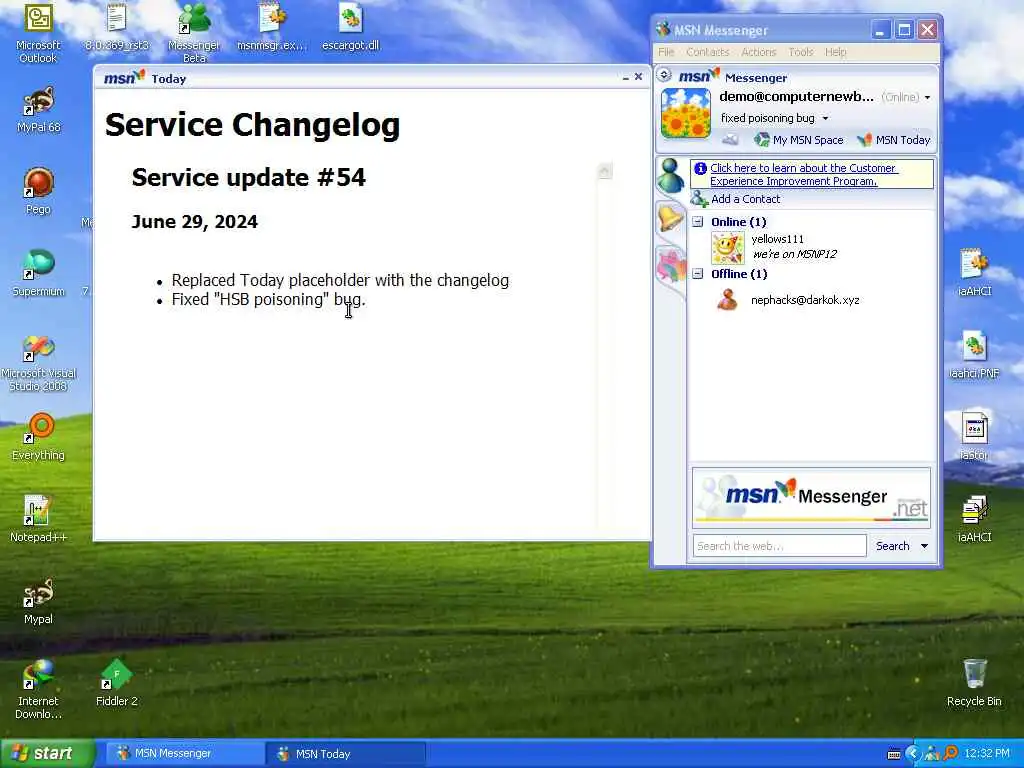
Task: Select the pink butterfly side tab
Action: coord(671,264)
